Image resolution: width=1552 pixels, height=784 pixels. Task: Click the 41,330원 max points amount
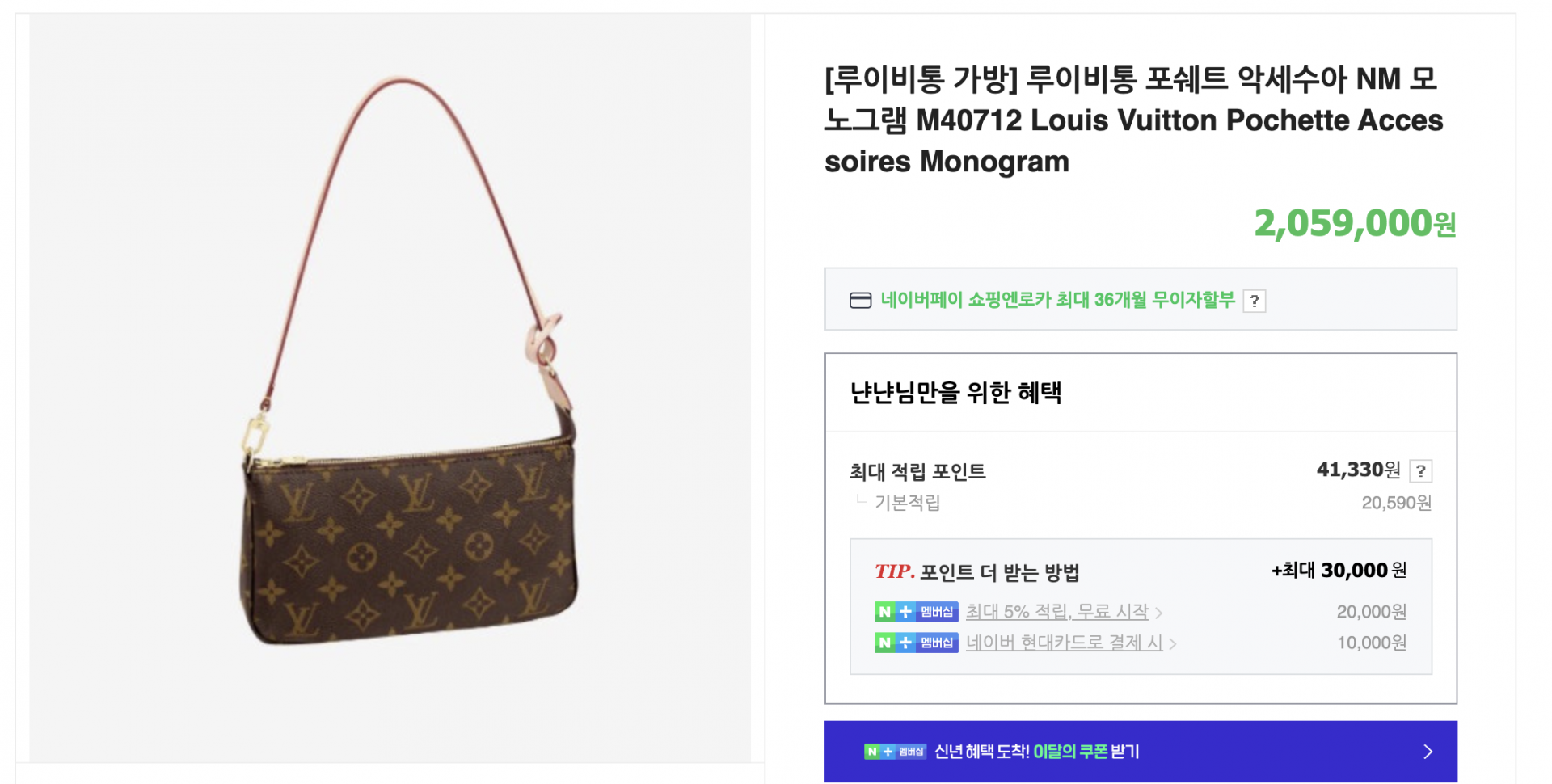1358,470
